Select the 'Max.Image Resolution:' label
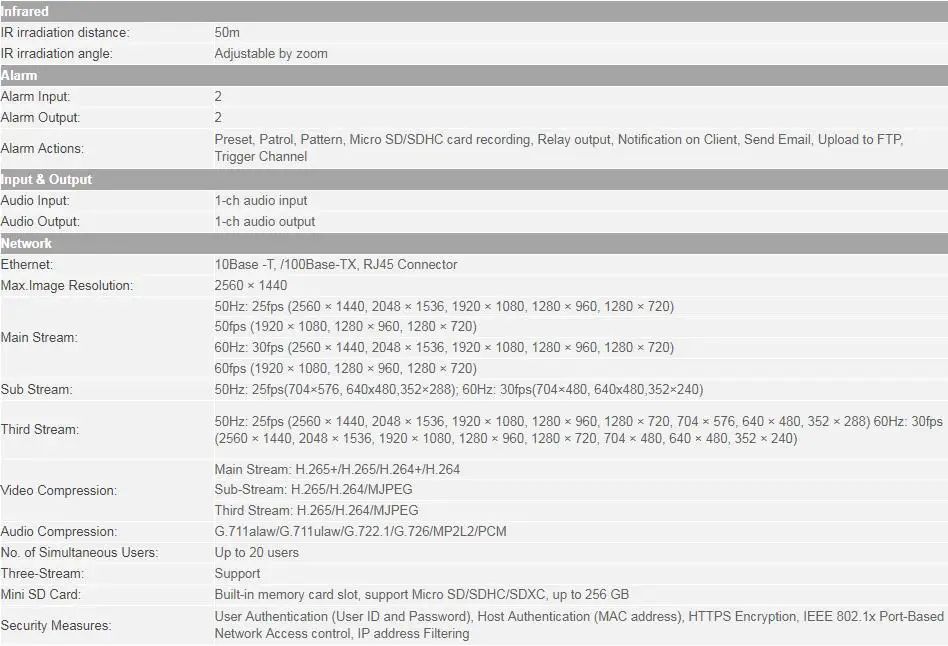The width and height of the screenshot is (948, 646). click(x=67, y=285)
